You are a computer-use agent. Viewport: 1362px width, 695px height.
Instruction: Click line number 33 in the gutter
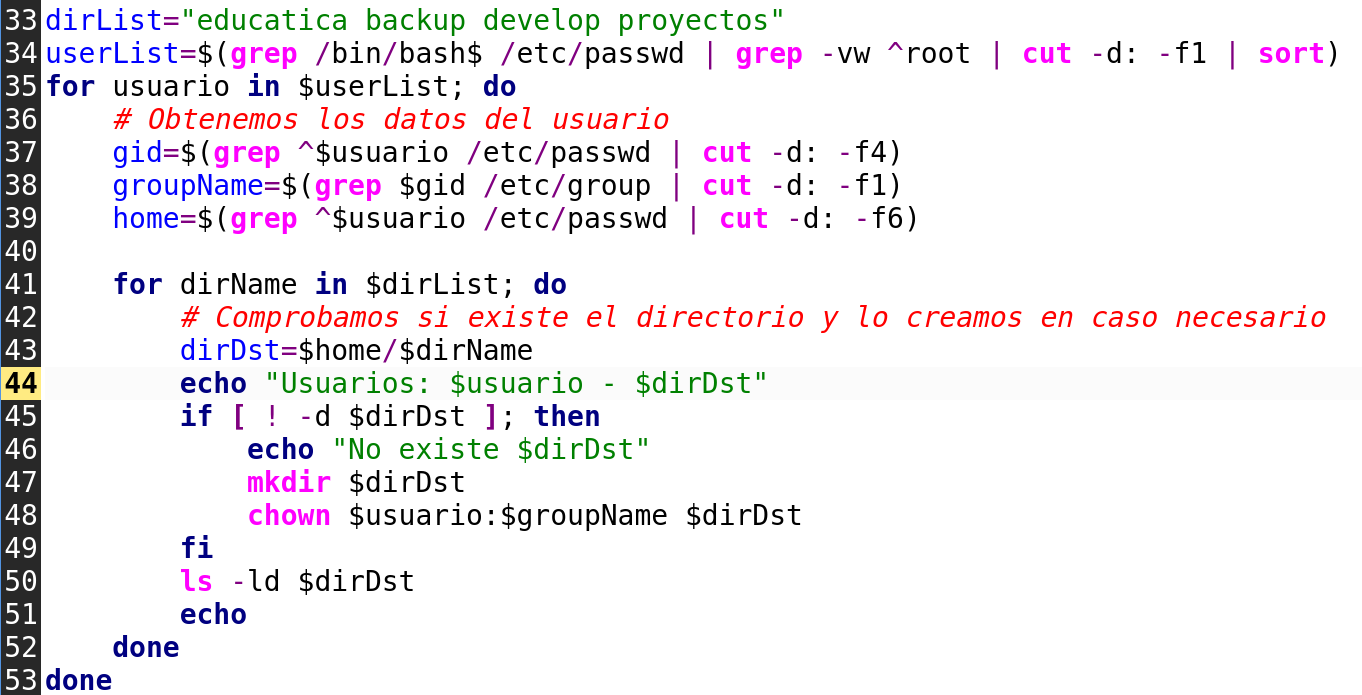20,20
